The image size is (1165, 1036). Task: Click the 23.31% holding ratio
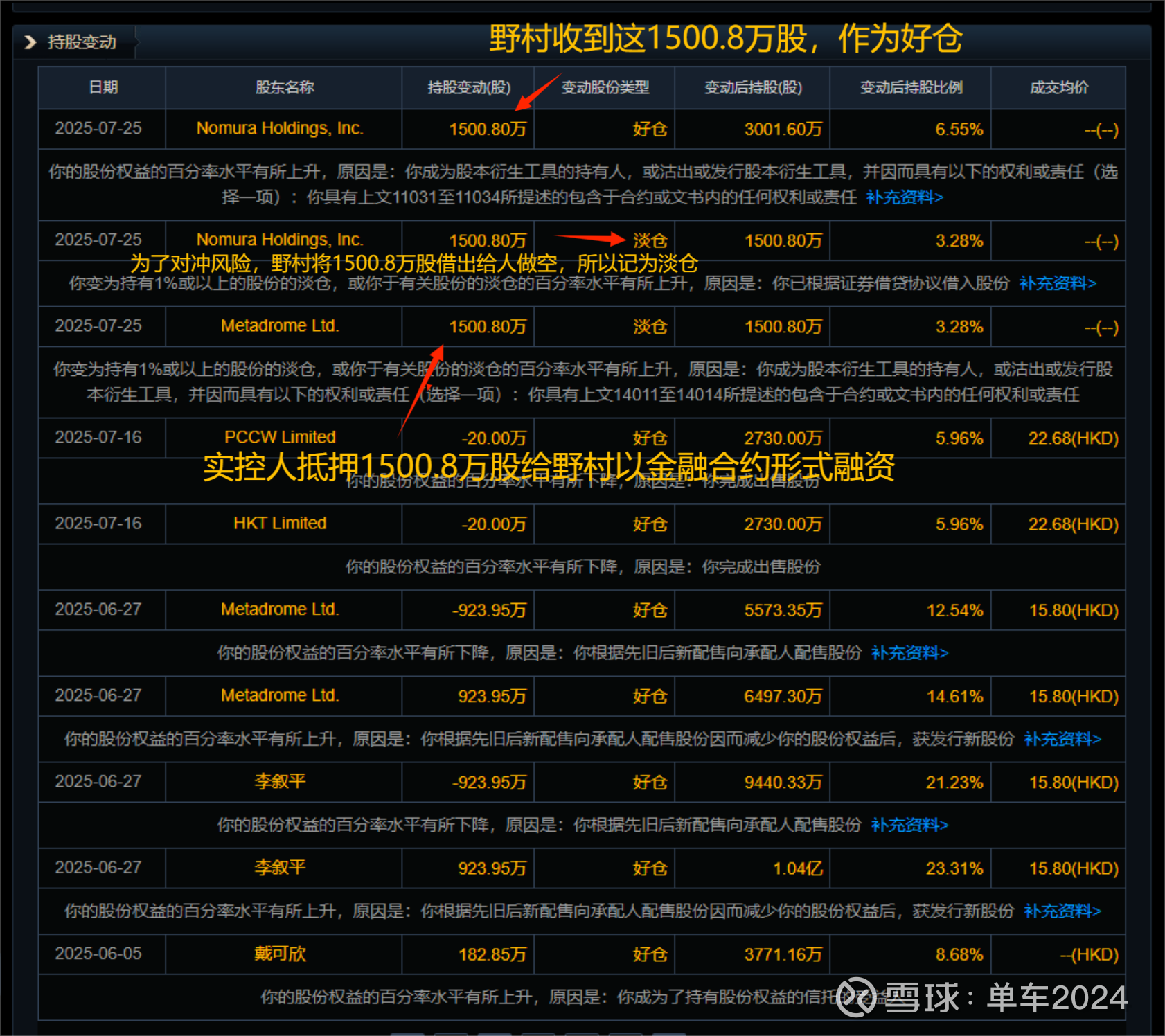coord(954,868)
